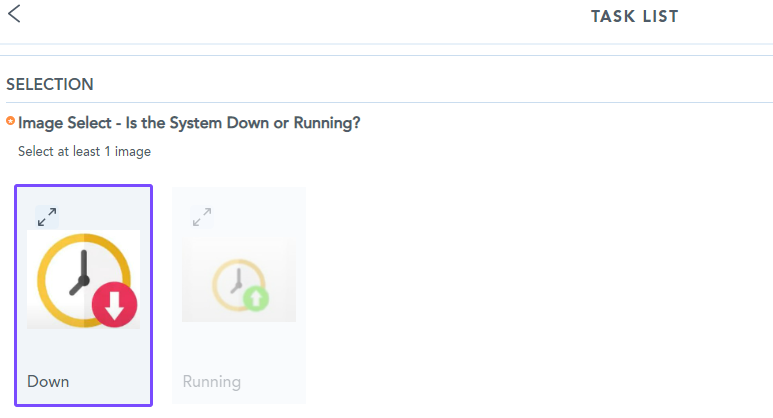The width and height of the screenshot is (773, 418).
Task: Click the red down-arrow badge
Action: point(115,305)
